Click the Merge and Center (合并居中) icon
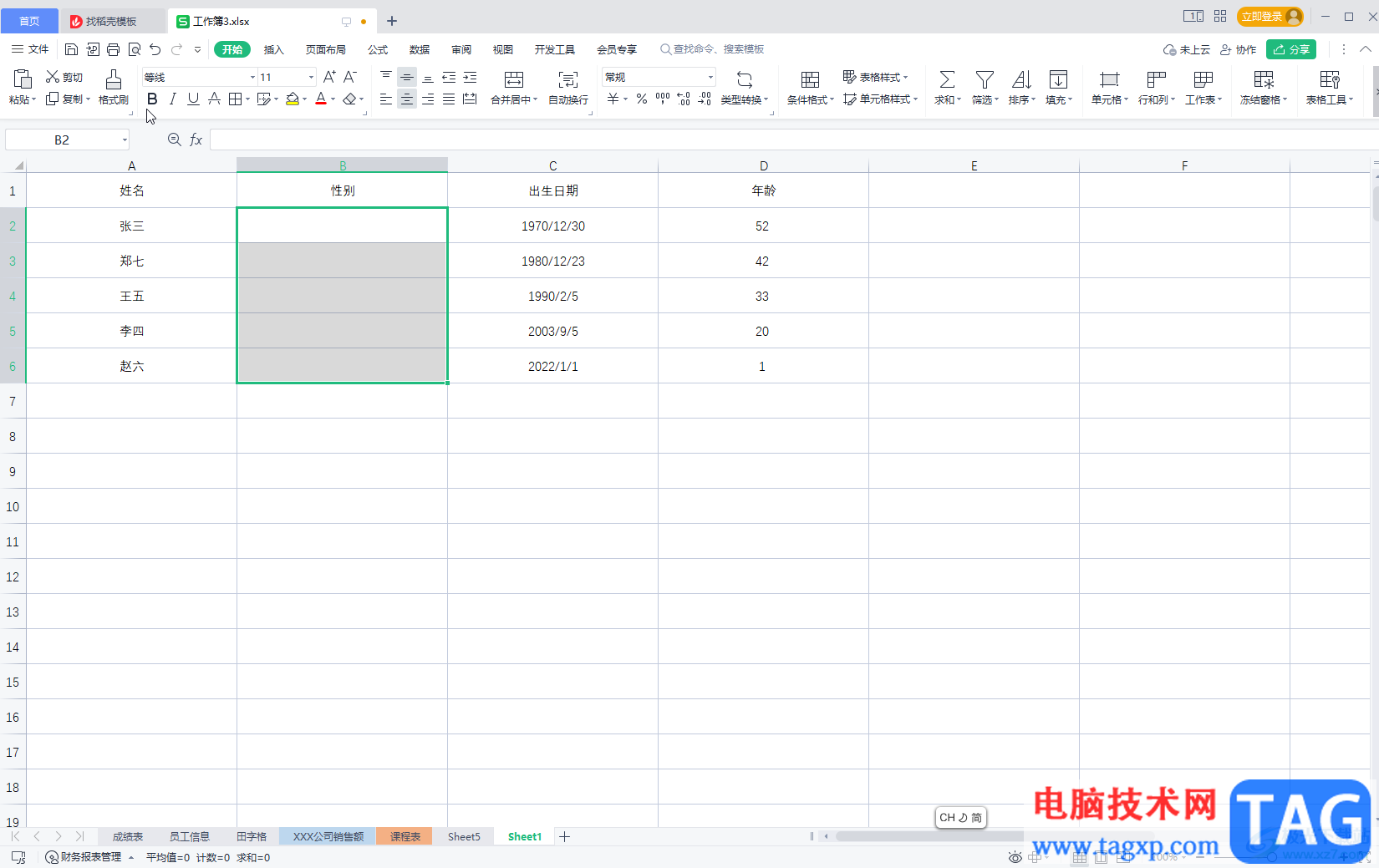 (x=513, y=79)
